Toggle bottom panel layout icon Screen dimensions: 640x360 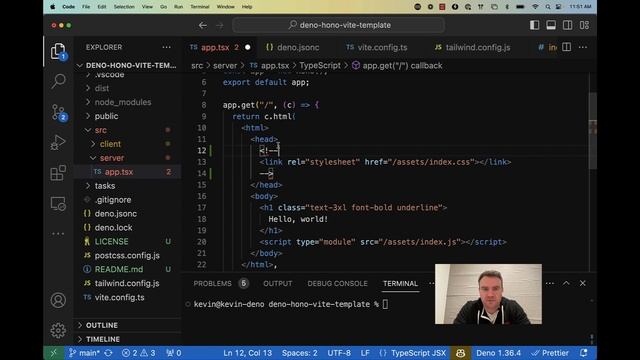pyautogui.click(x=551, y=25)
